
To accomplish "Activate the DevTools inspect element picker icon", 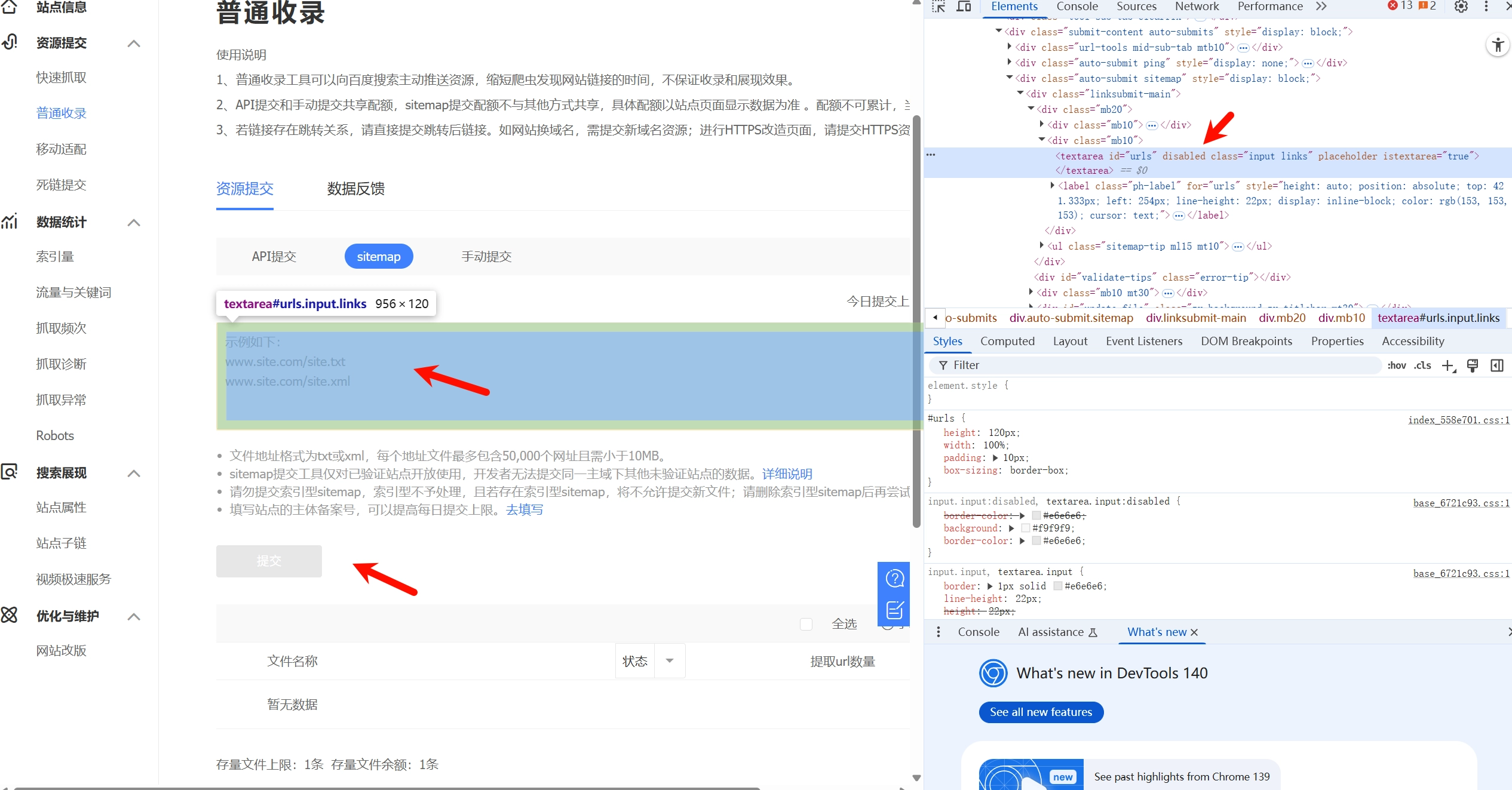I will [x=939, y=7].
